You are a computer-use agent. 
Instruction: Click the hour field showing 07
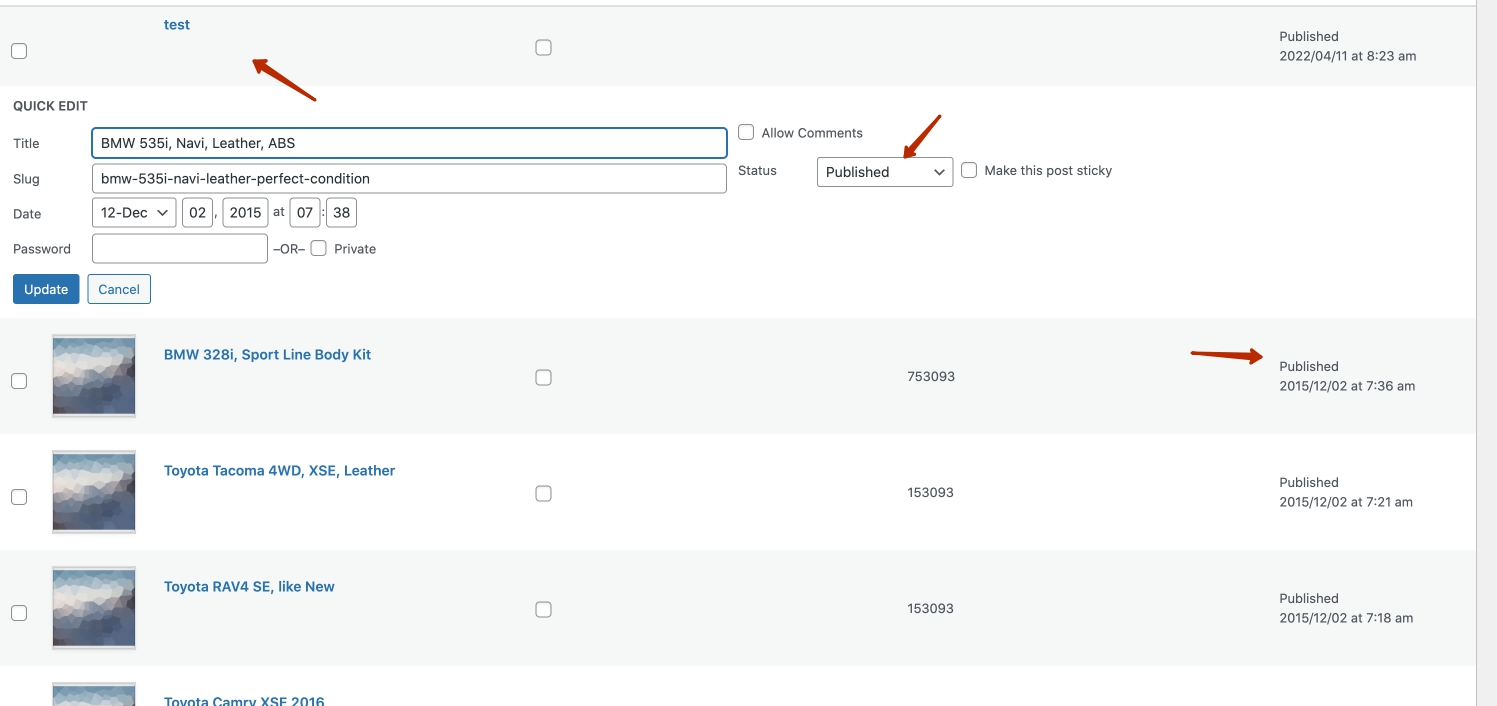pos(305,213)
